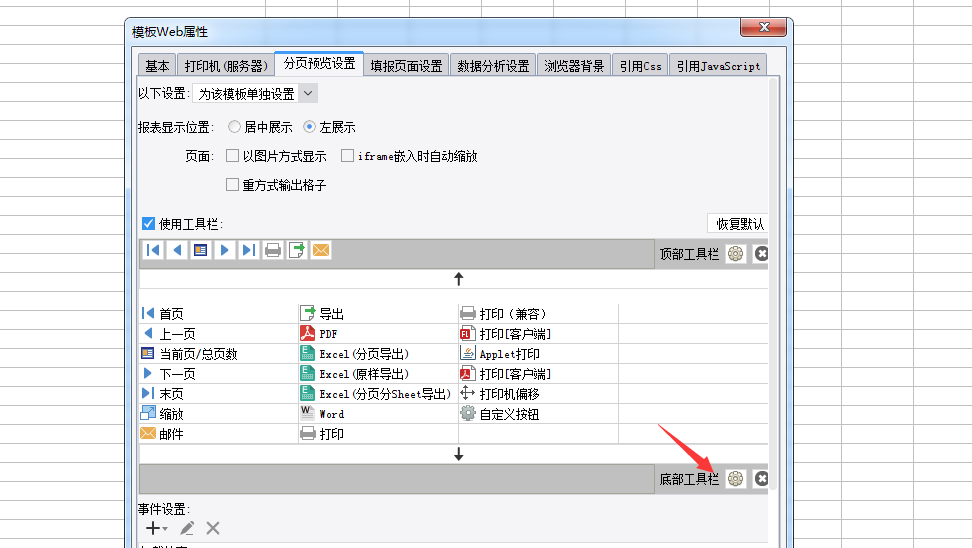Viewport: 972px width, 548px height.
Task: Tick iframe嵌入时自动缩放 checkbox
Action: [x=348, y=156]
